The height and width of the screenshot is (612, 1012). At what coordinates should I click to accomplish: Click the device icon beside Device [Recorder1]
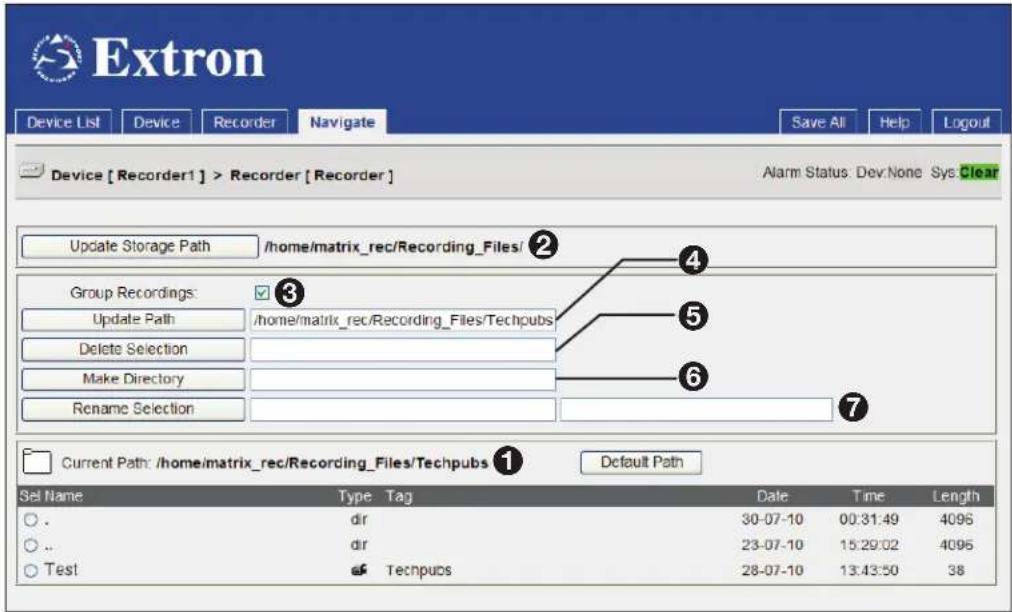tap(32, 172)
